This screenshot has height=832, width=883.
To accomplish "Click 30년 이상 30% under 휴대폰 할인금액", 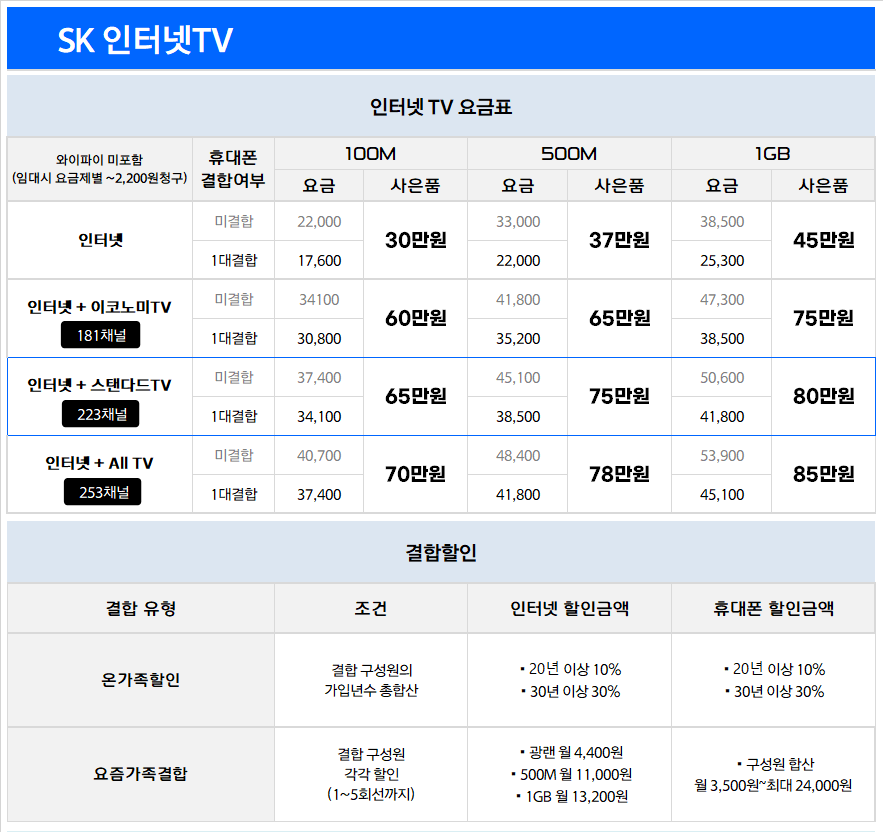I will click(x=774, y=691).
